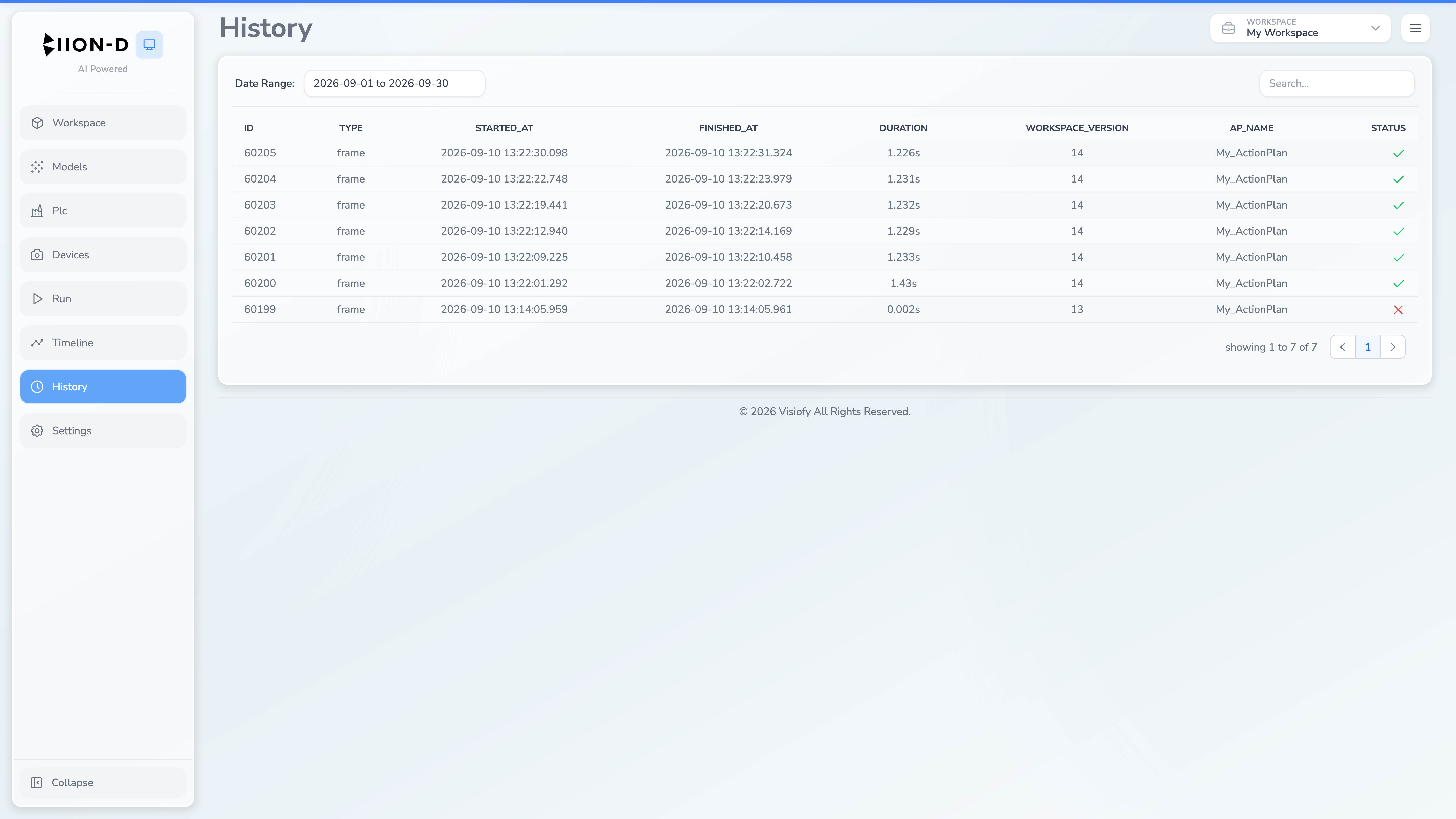Click the green check status for 60202
This screenshot has height=819, width=1456.
click(x=1398, y=231)
